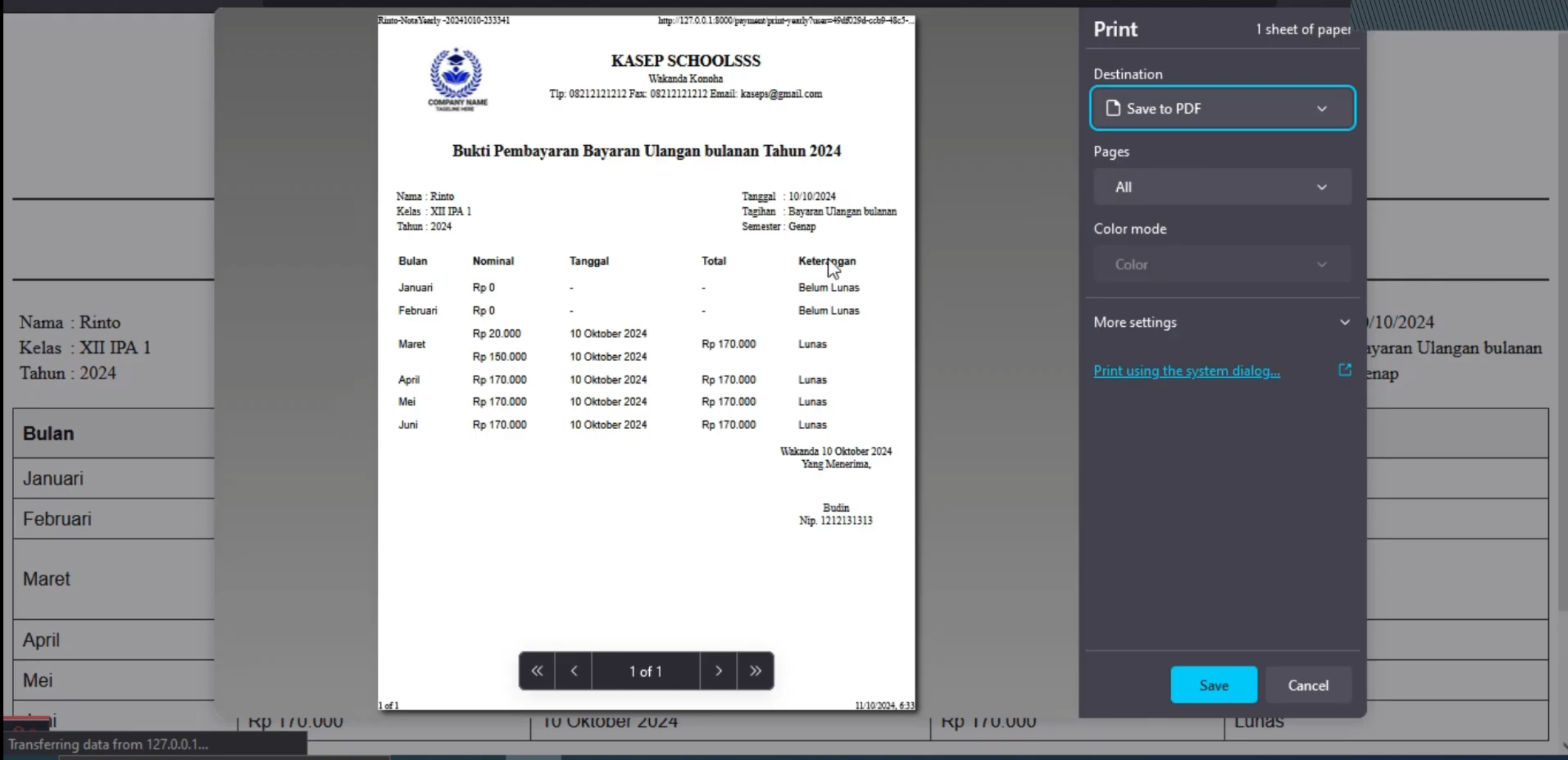Click the Keterangan column header in preview
Image resolution: width=1568 pixels, height=760 pixels.
coord(827,261)
